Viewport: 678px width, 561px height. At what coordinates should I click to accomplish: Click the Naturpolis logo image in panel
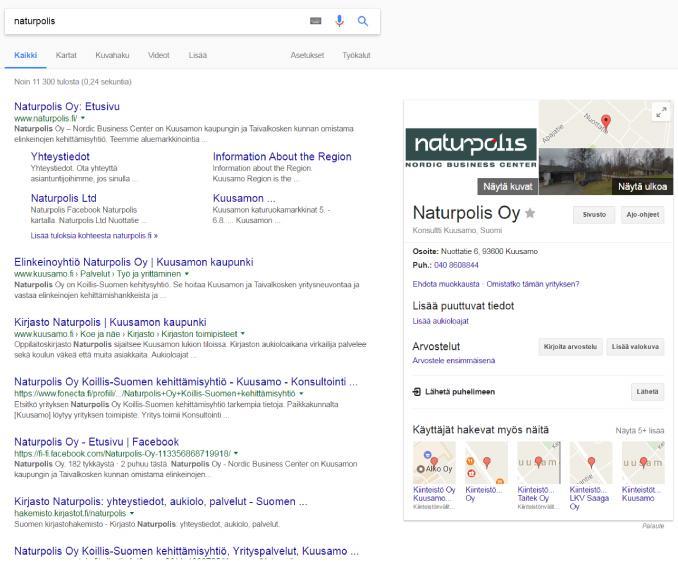(x=471, y=147)
